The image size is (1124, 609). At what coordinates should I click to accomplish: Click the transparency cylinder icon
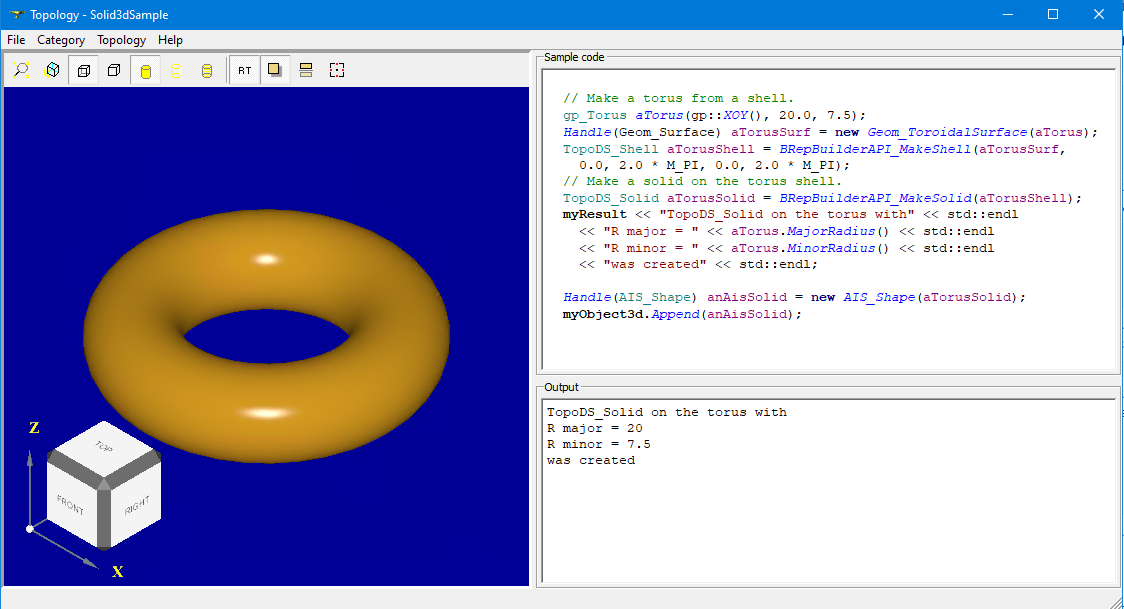pos(207,70)
